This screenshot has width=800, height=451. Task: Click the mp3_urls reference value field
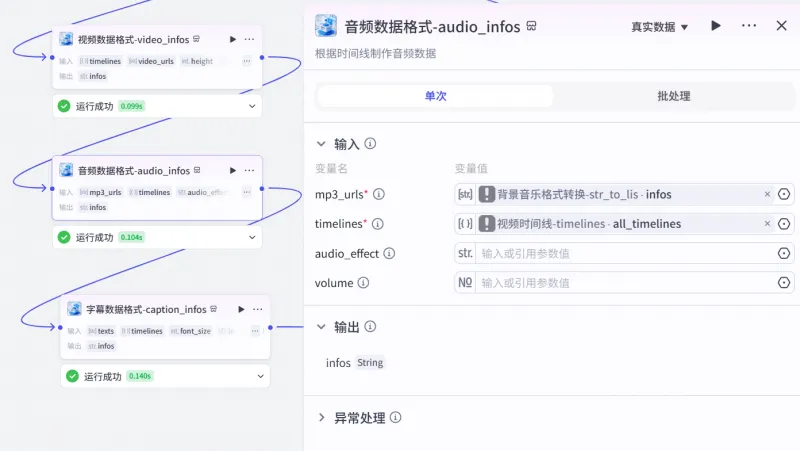pos(624,194)
